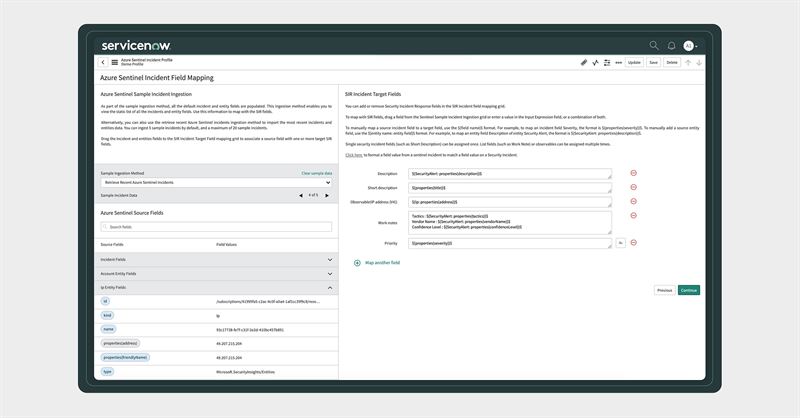Expand the Incident Fields section
Screen dimensions: 800x418
330,259
